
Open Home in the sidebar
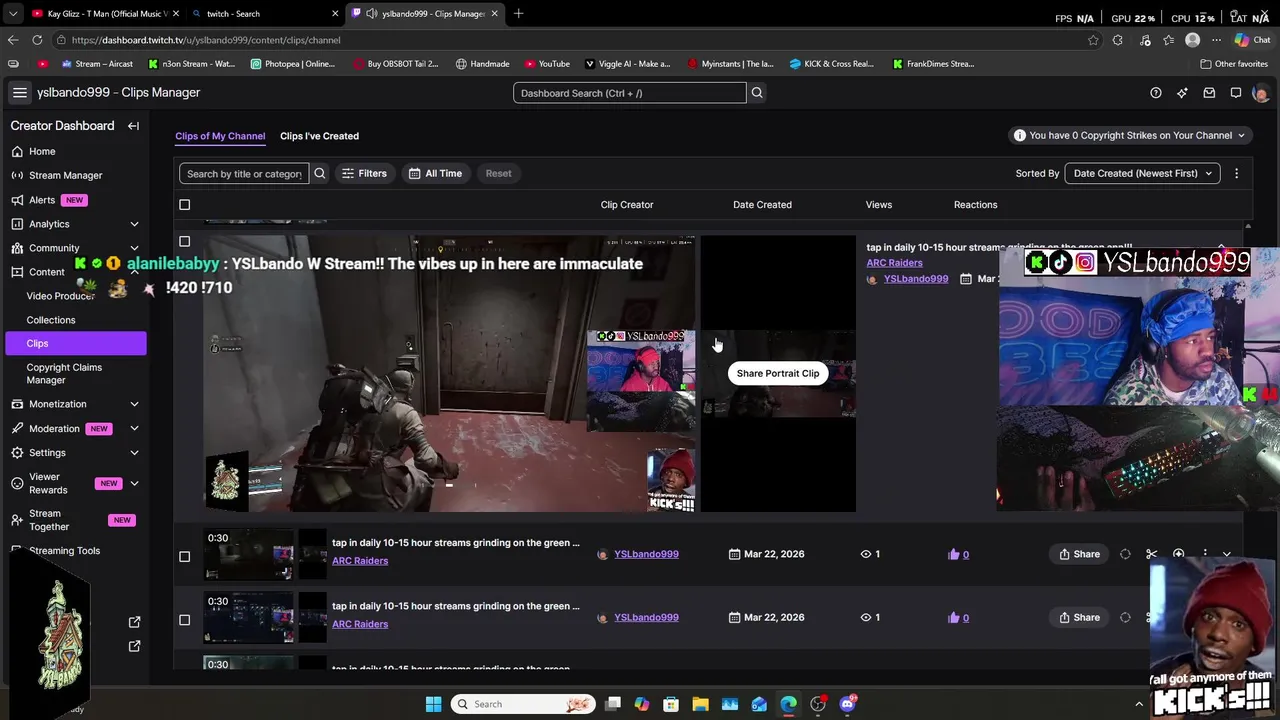click(42, 151)
